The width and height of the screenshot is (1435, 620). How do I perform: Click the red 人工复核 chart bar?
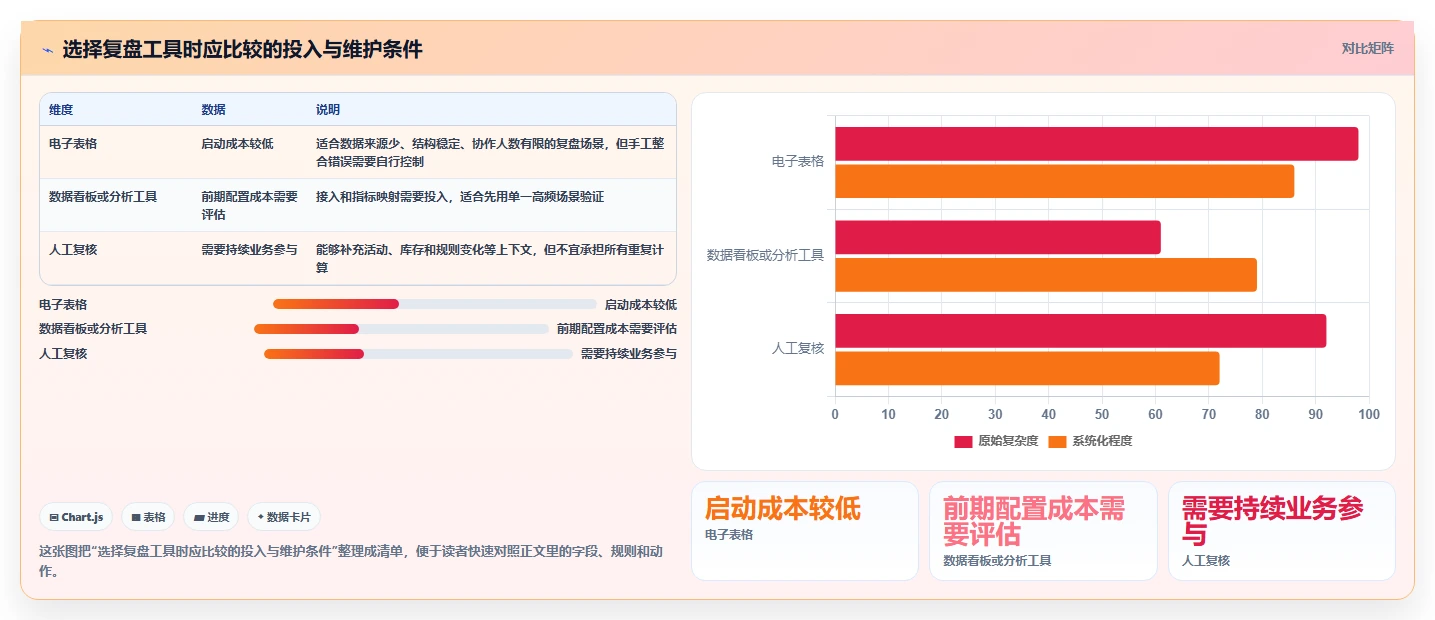[x=1080, y=331]
